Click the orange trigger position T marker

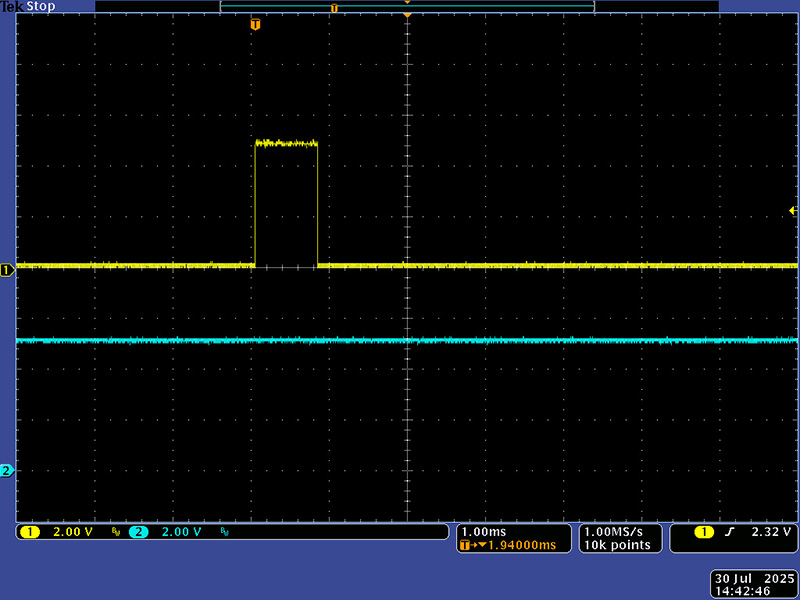(256, 23)
